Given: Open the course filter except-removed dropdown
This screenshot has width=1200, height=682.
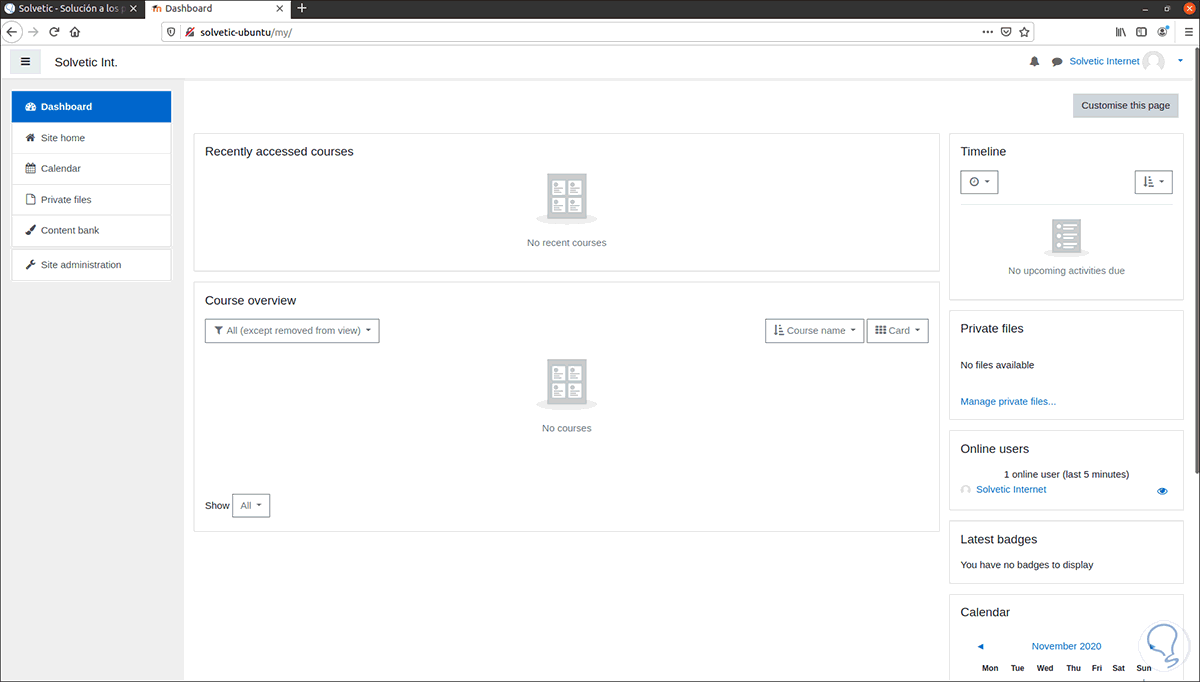Looking at the screenshot, I should (x=291, y=330).
